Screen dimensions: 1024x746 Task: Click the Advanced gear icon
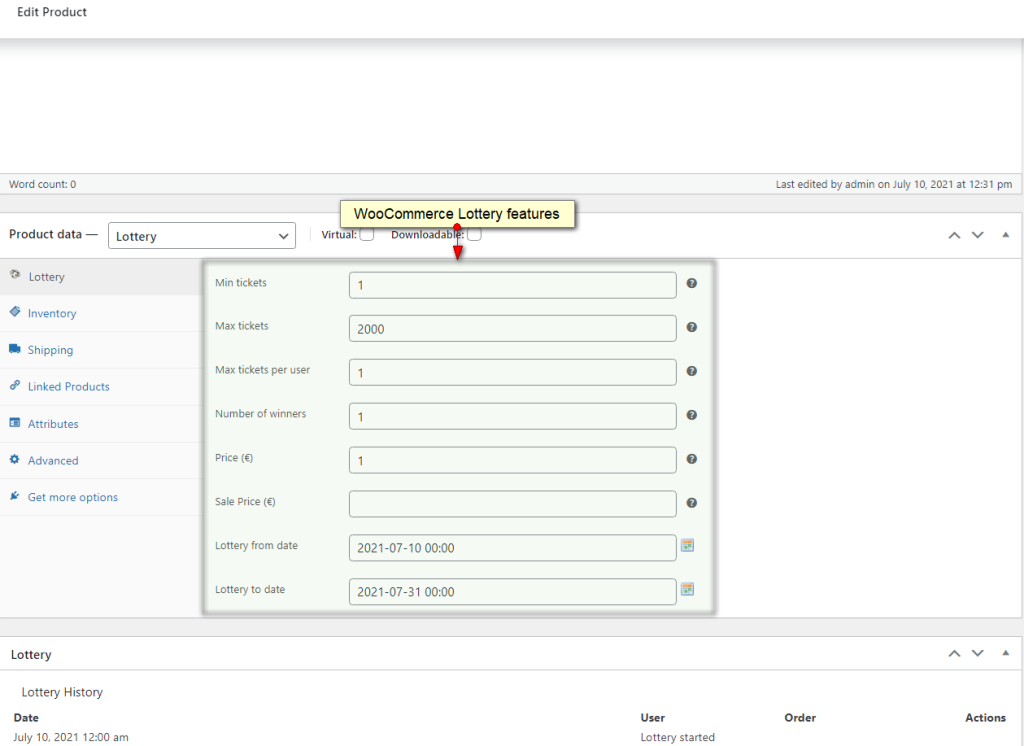click(15, 459)
